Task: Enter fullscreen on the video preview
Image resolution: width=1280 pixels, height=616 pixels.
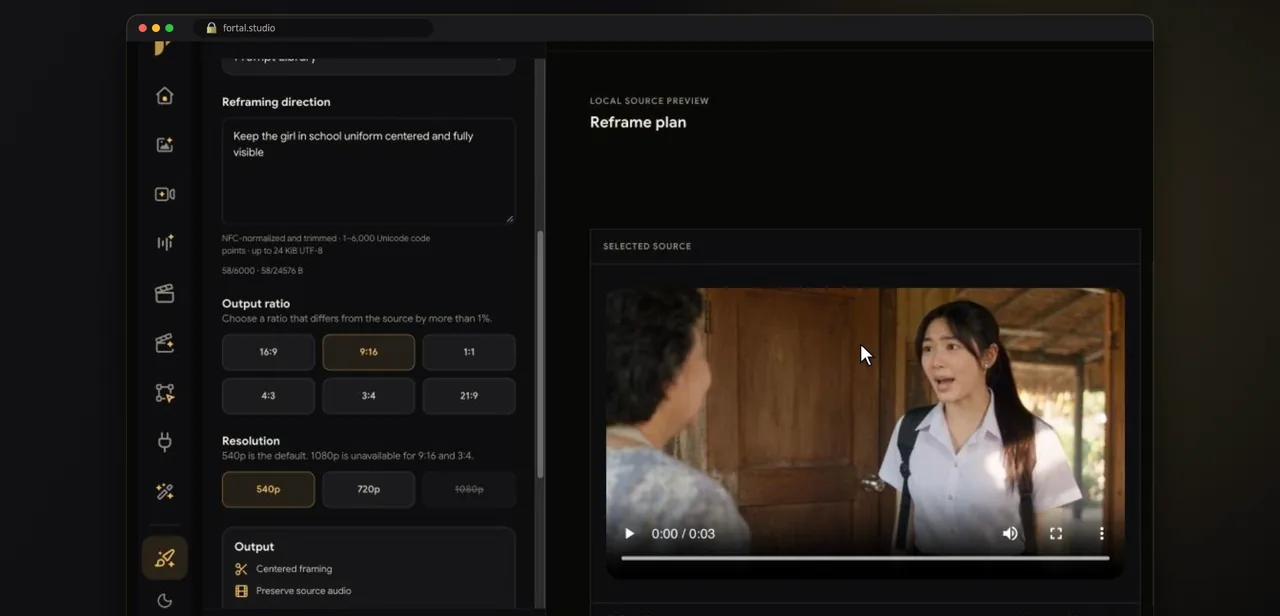Action: point(1056,533)
